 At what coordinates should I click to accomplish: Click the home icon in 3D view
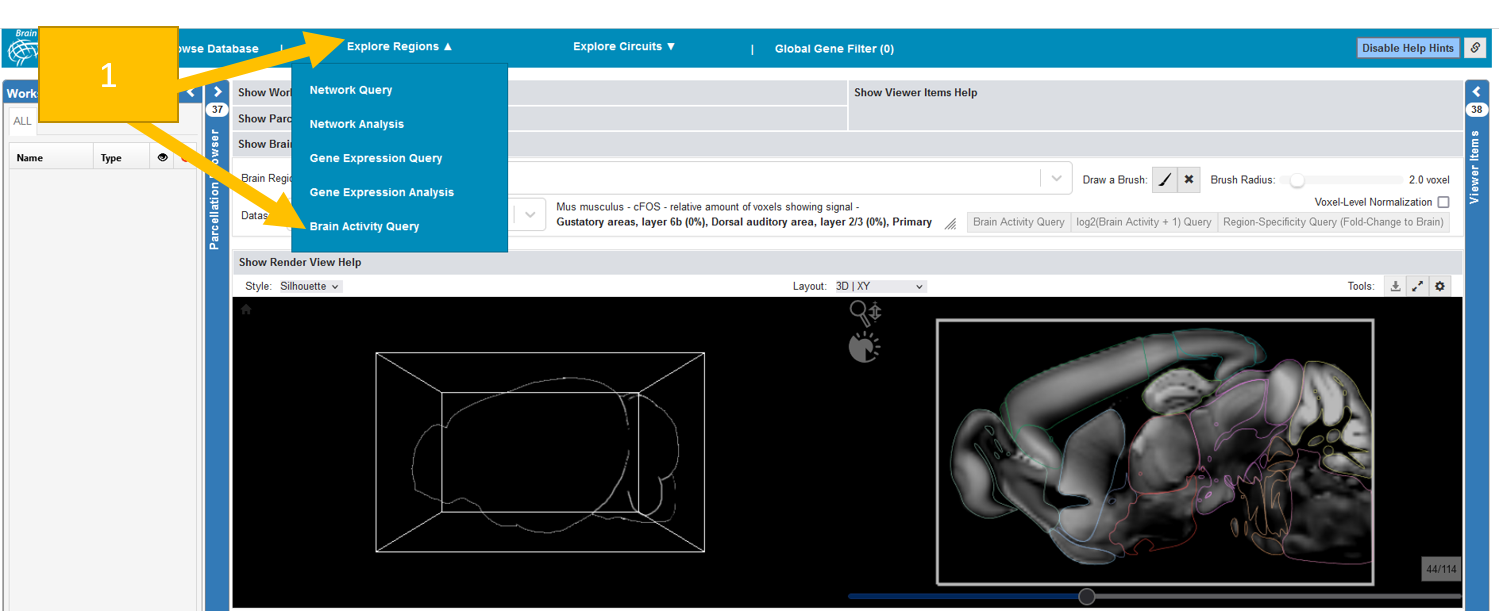(x=246, y=310)
